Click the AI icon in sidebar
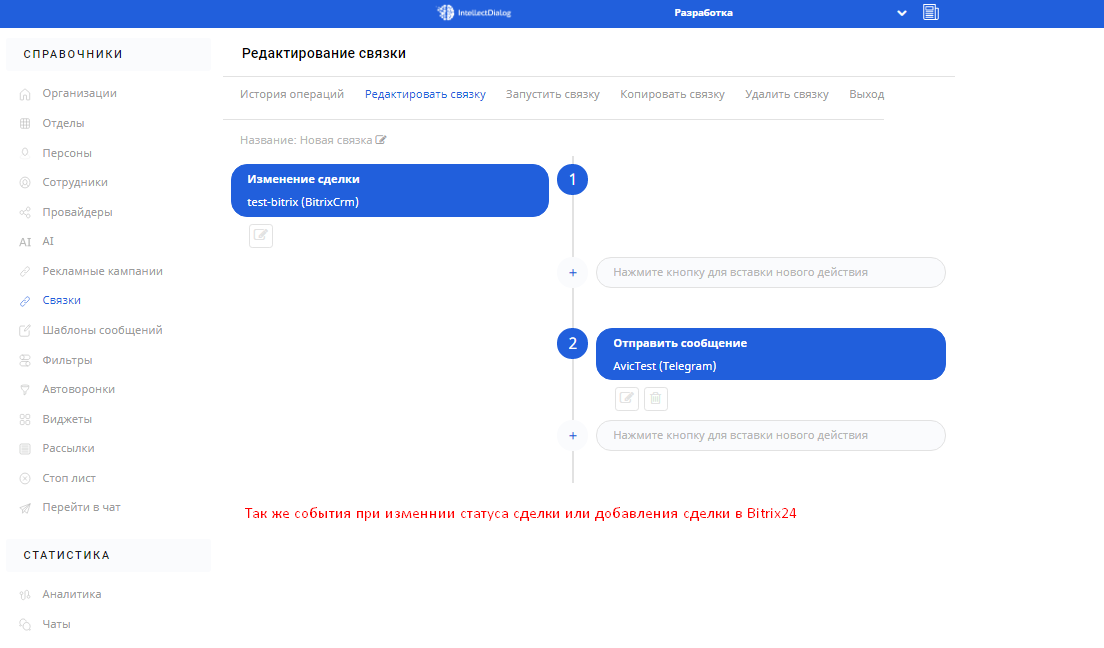 coord(25,242)
